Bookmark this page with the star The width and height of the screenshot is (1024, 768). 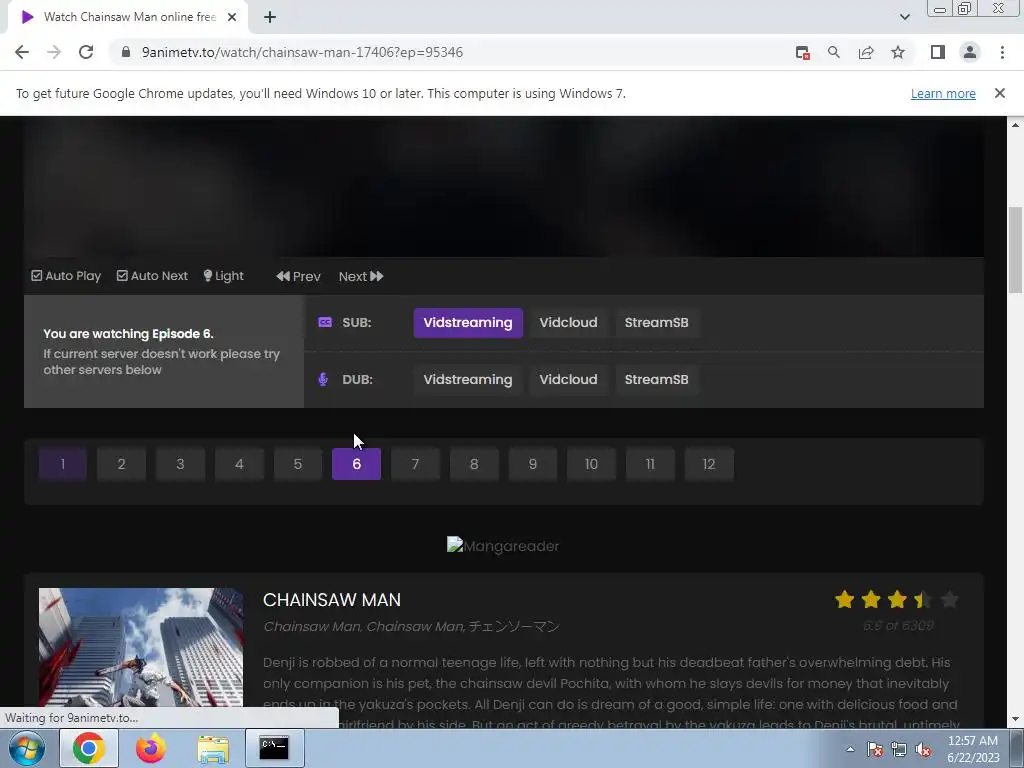point(898,52)
